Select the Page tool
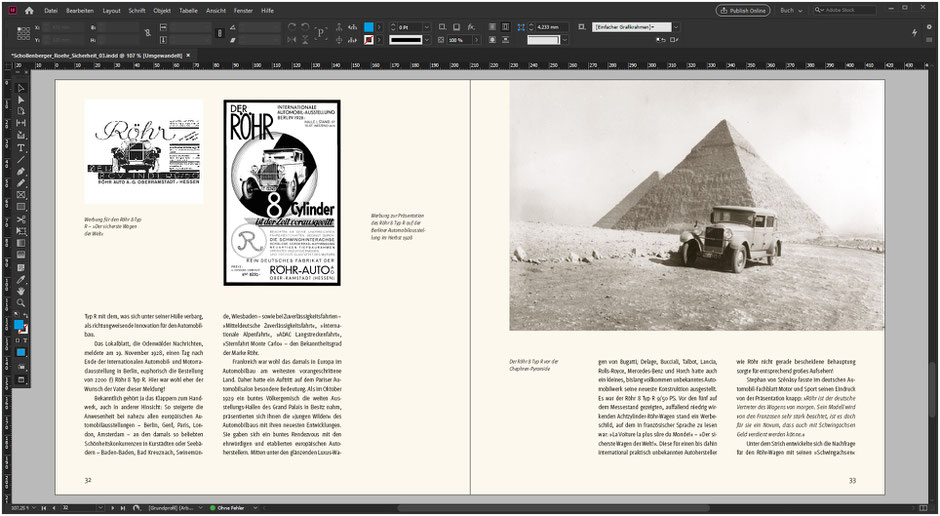The width and height of the screenshot is (940, 516). pos(21,111)
